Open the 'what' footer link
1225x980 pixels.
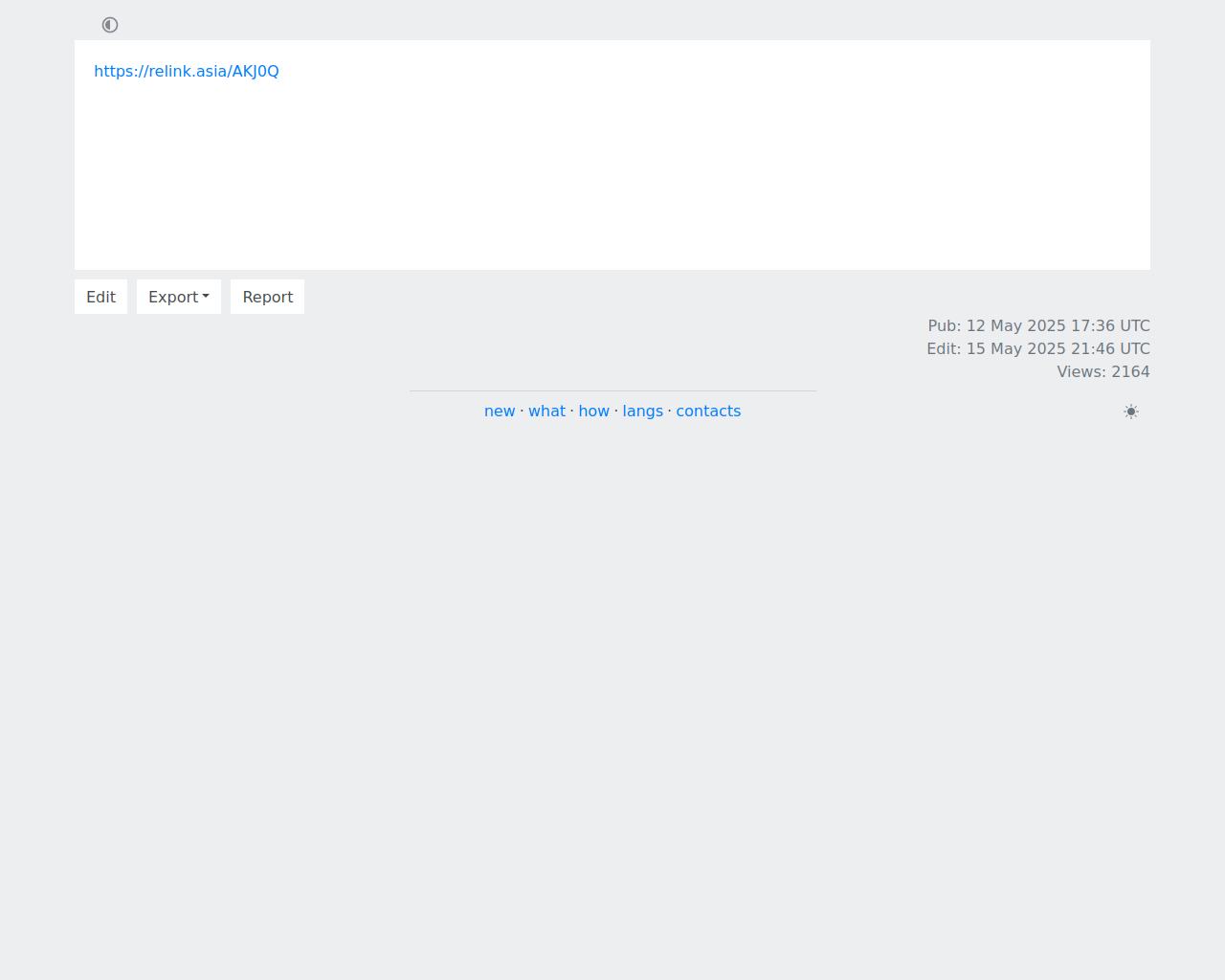click(x=547, y=411)
